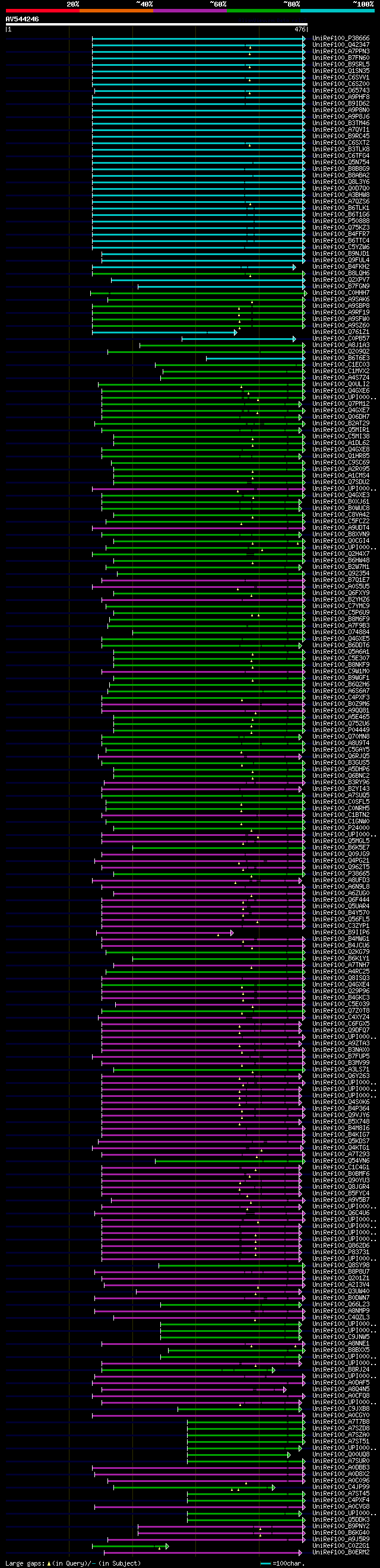Open the UniRef100_Q2H4X7 entry
The width and height of the screenshot is (380, 1568).
coord(341,554)
